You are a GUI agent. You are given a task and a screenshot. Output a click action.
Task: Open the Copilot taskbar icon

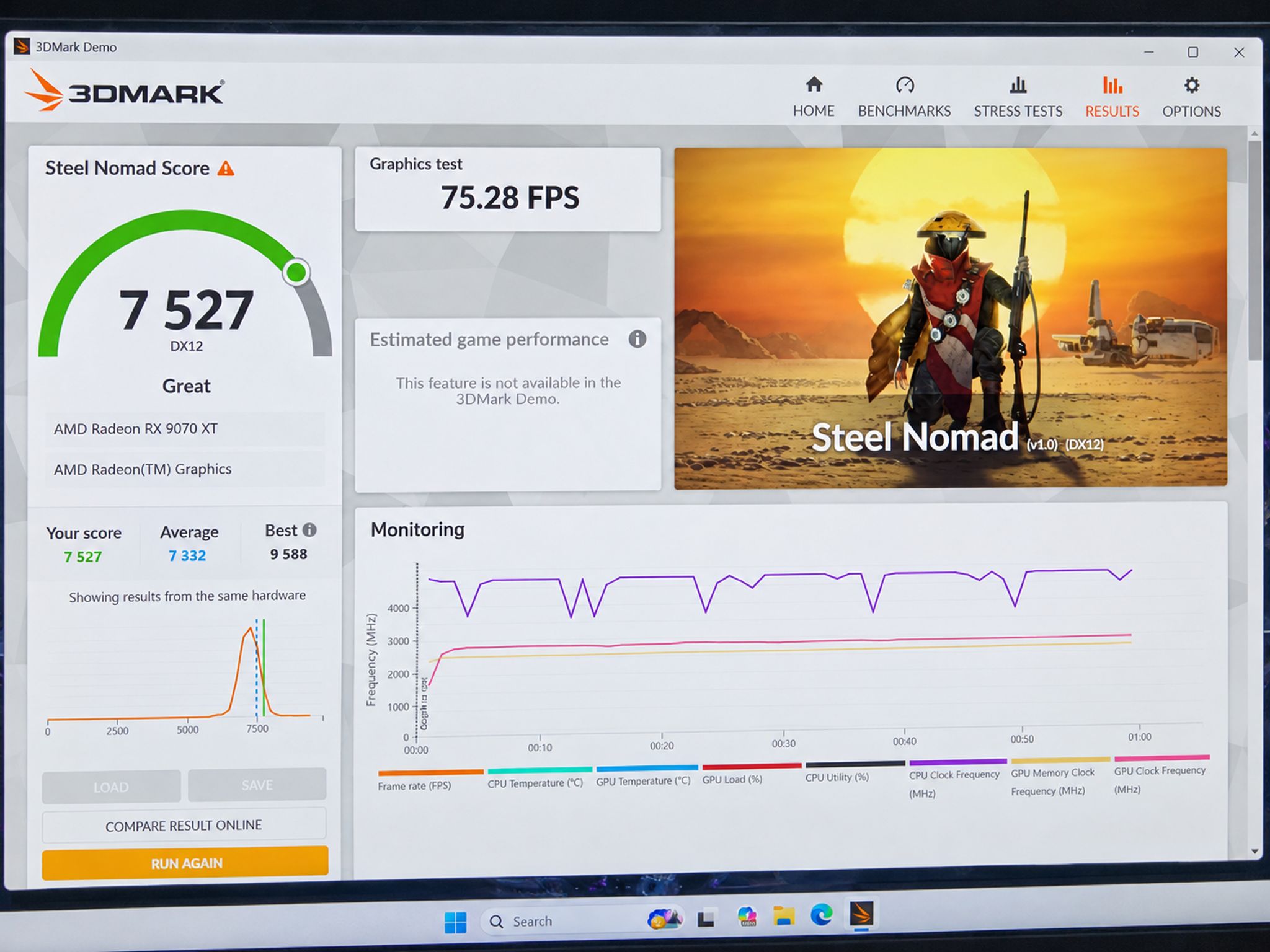[x=747, y=917]
